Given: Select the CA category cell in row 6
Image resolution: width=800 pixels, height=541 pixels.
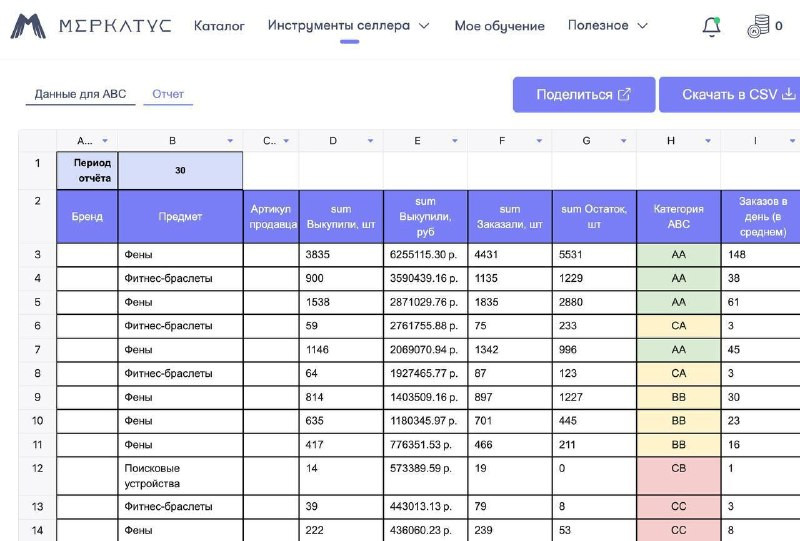Looking at the screenshot, I should tap(679, 326).
